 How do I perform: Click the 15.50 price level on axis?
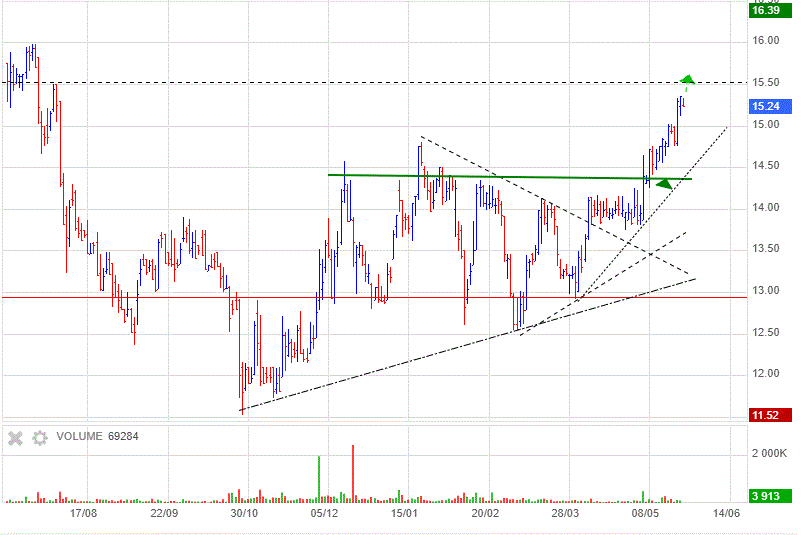(x=767, y=82)
